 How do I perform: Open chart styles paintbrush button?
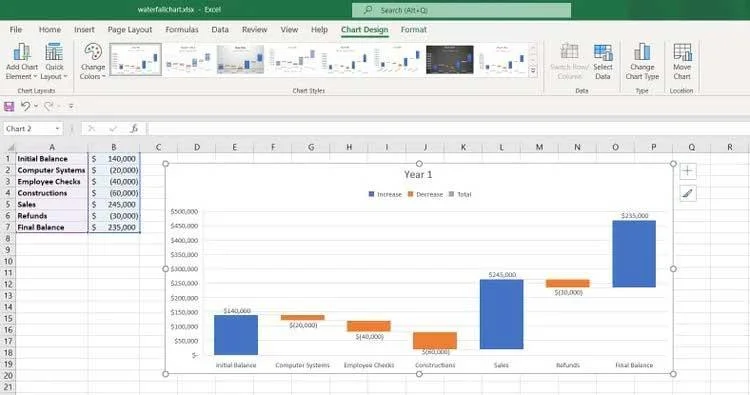688,194
